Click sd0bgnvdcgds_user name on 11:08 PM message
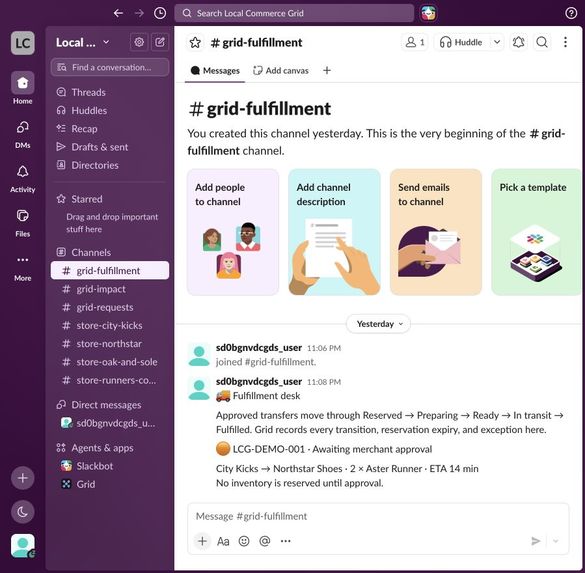This screenshot has width=585, height=573. (x=259, y=382)
